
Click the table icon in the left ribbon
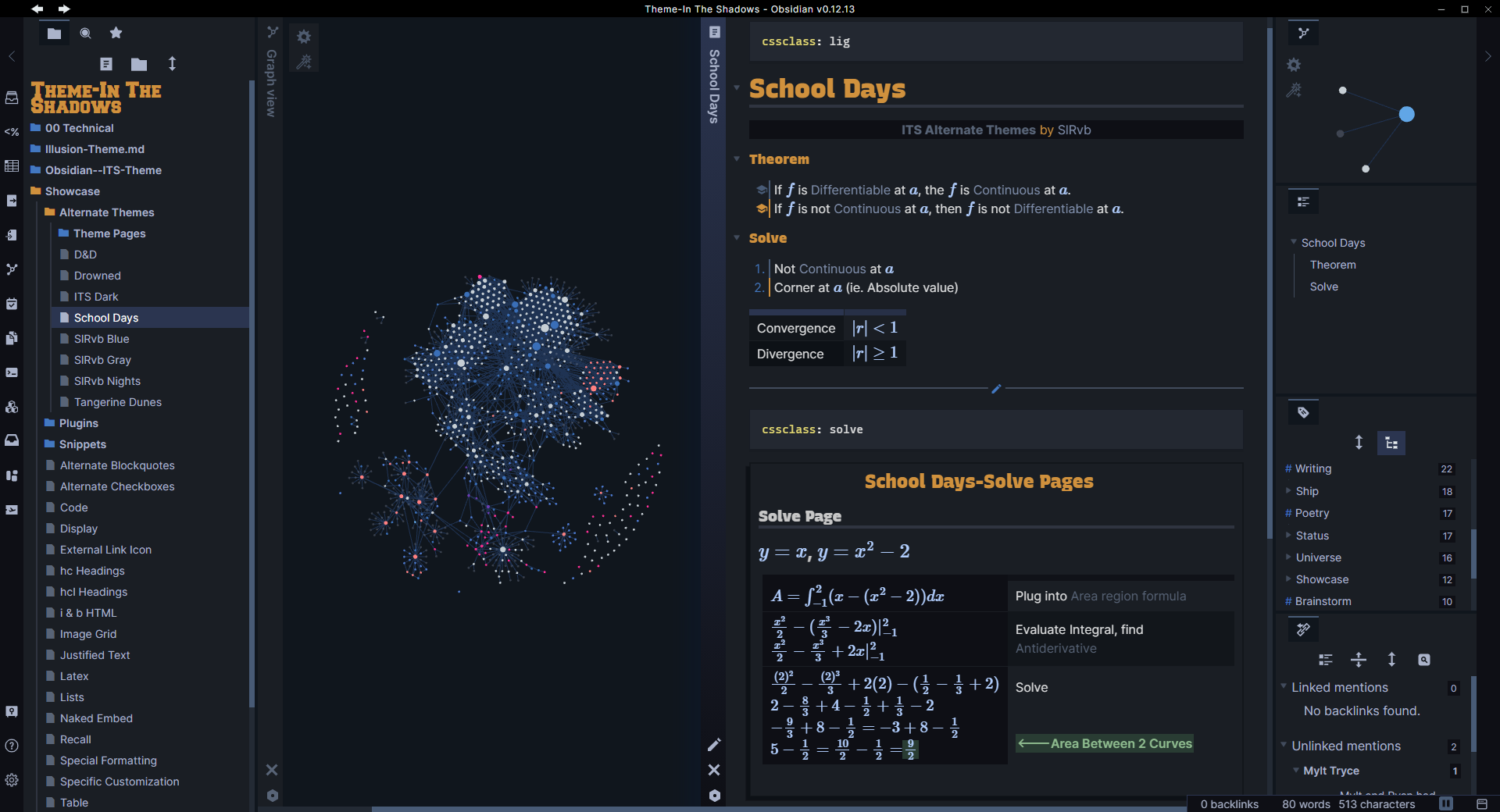(x=12, y=166)
